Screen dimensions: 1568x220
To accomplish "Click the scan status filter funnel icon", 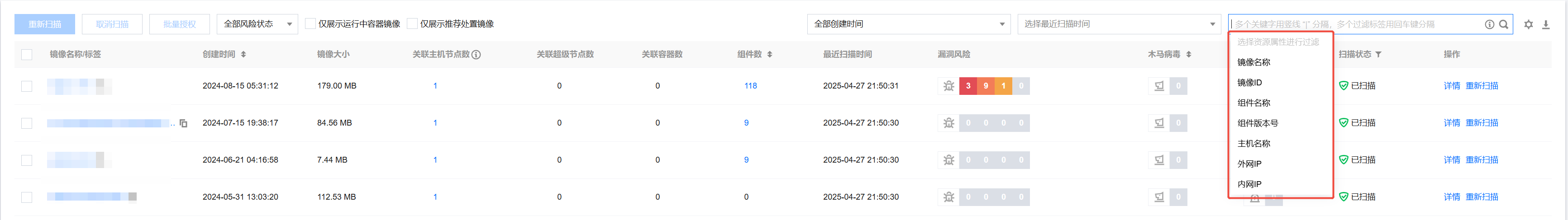I will [x=1378, y=55].
